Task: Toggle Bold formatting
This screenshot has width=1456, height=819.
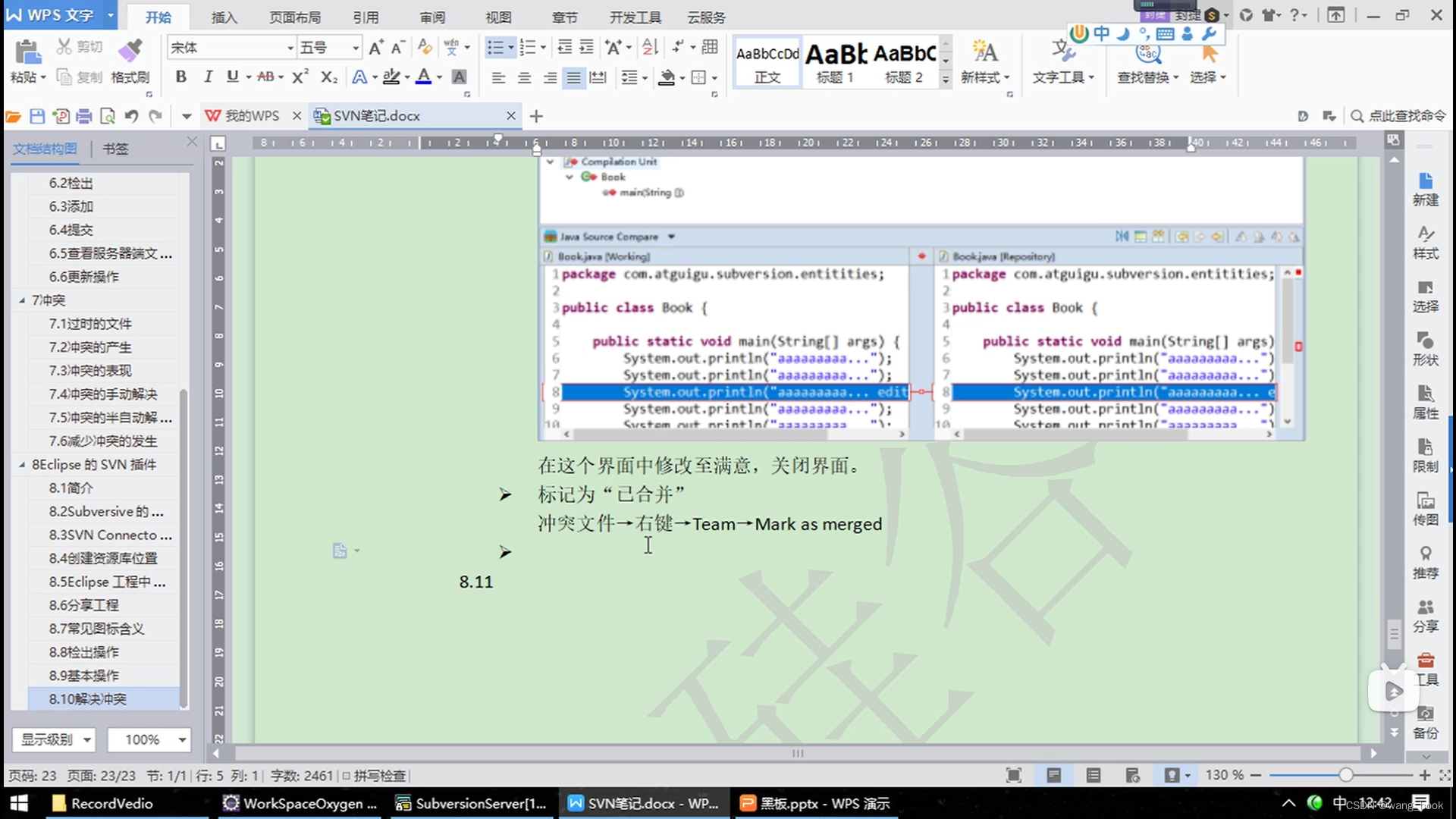Action: [x=180, y=77]
